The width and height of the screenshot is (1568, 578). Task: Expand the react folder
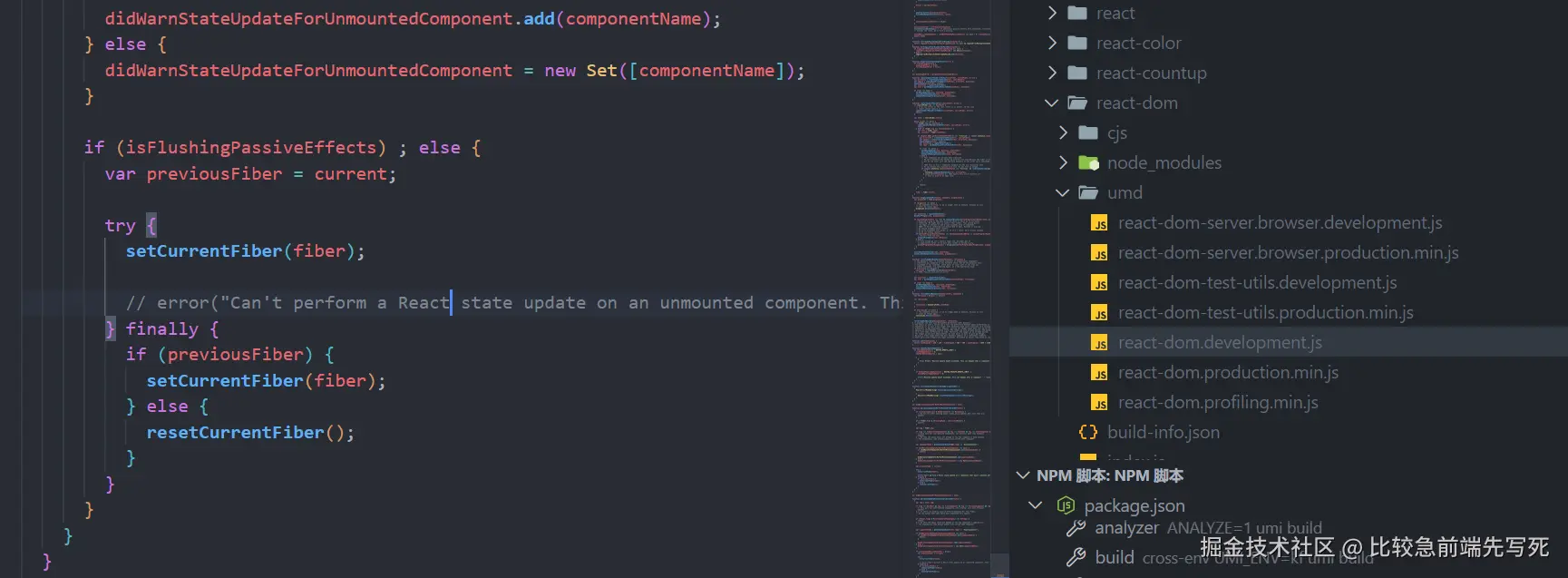[x=1052, y=13]
